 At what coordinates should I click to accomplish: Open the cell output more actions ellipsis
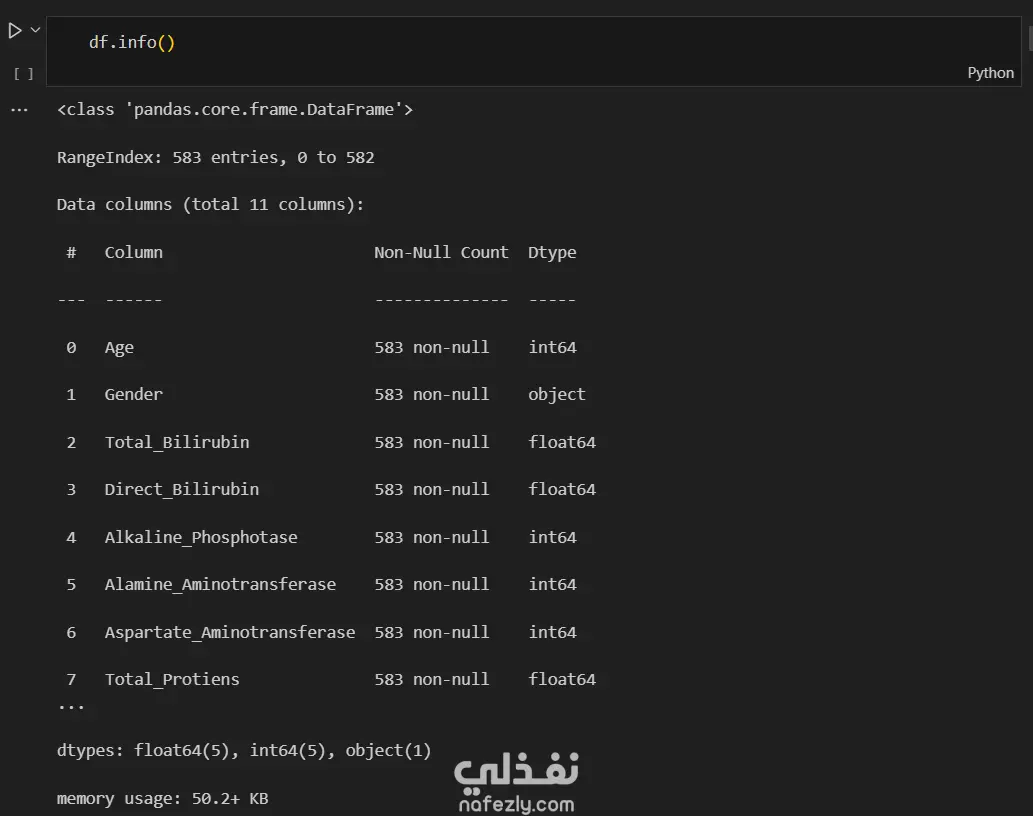19,110
